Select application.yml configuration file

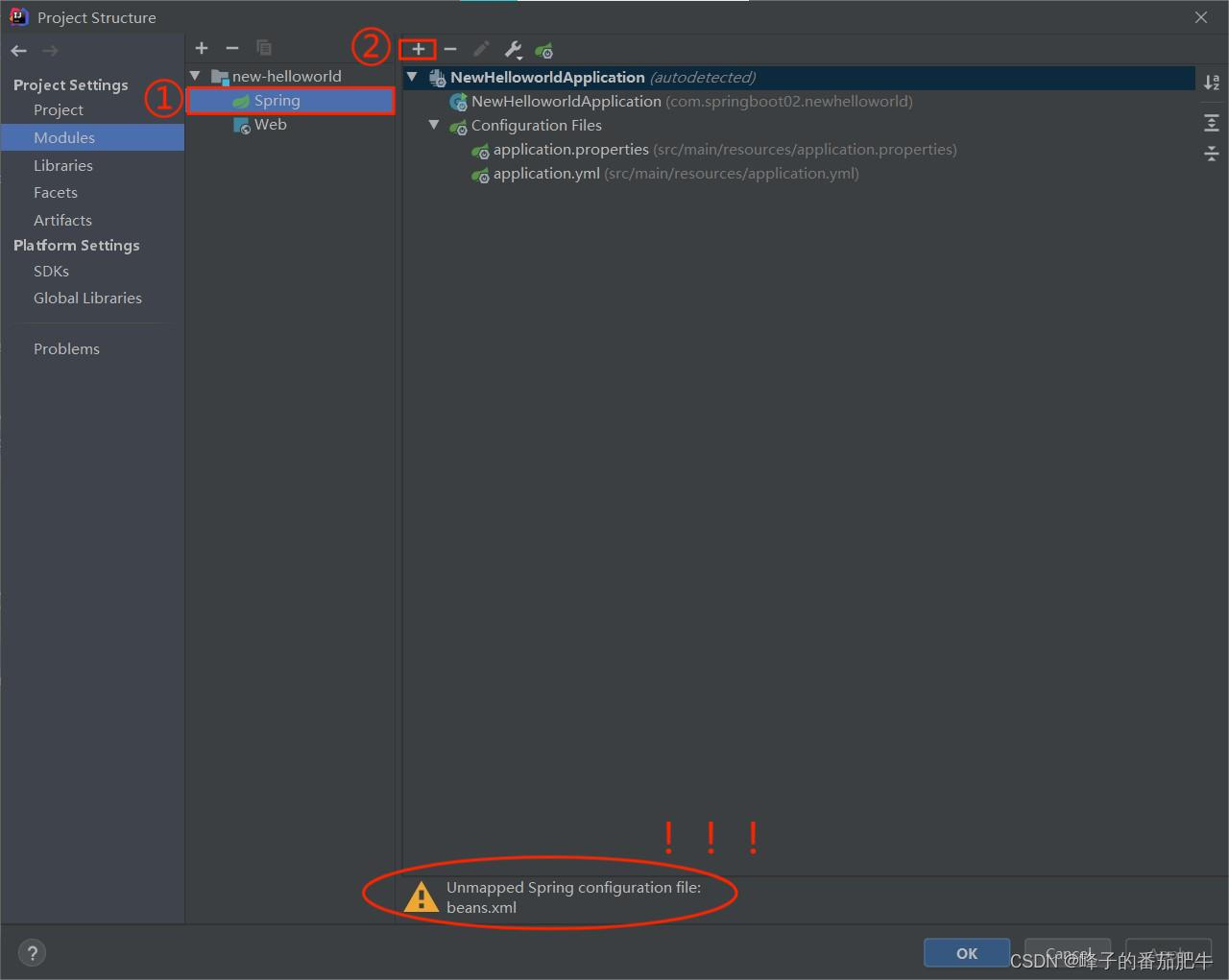point(676,173)
